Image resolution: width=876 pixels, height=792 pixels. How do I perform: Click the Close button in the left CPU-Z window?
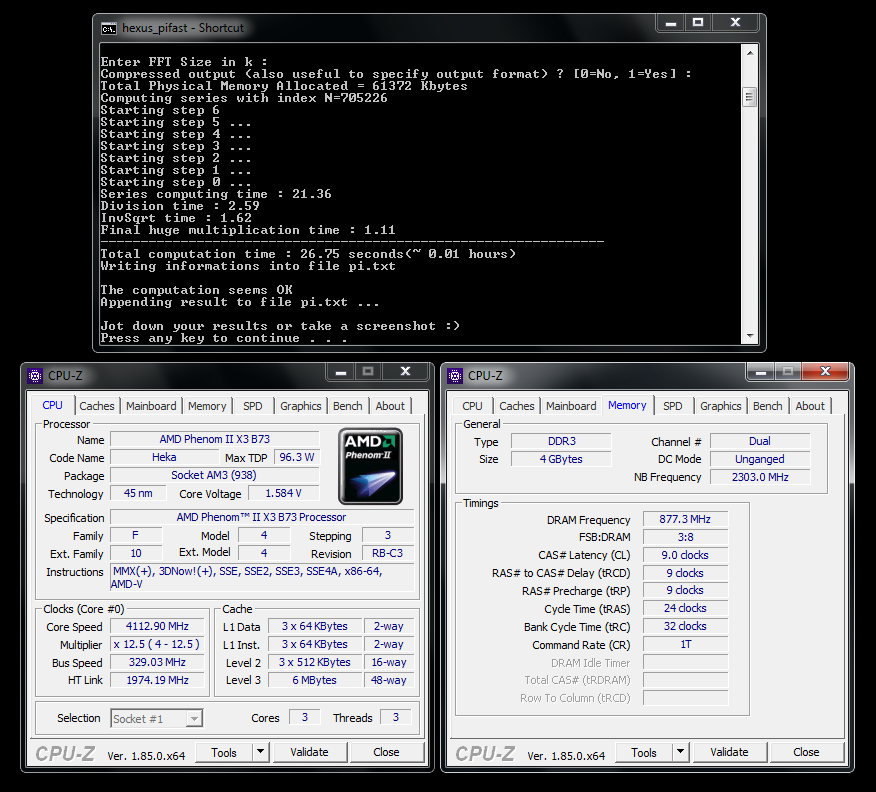point(386,752)
